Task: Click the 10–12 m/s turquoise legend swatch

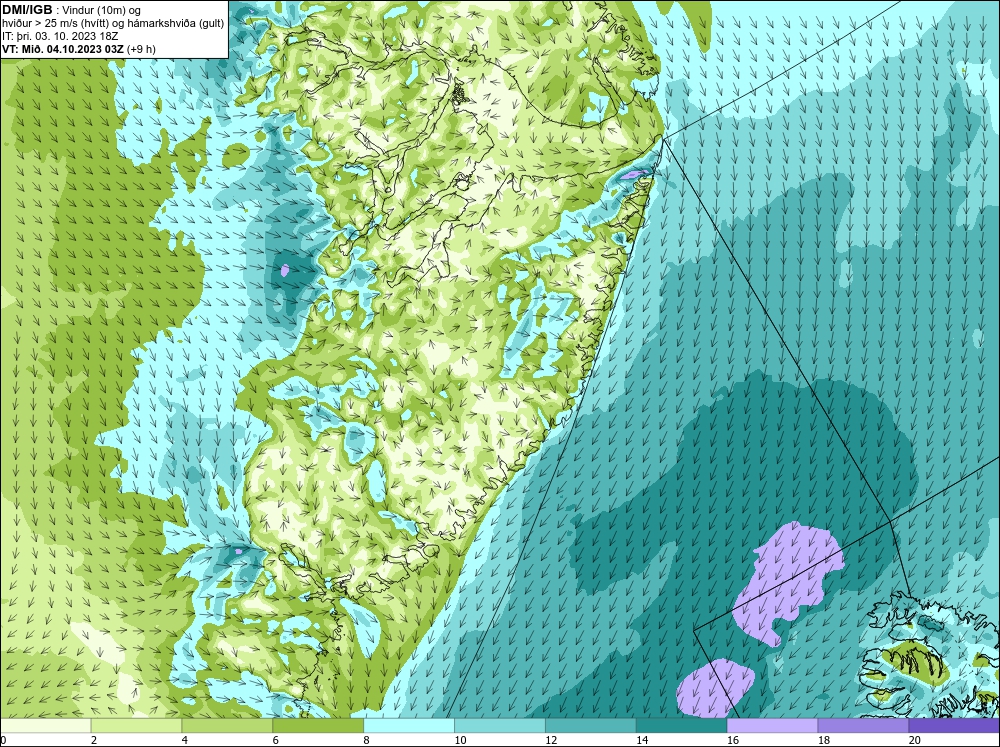Action: pos(499,726)
